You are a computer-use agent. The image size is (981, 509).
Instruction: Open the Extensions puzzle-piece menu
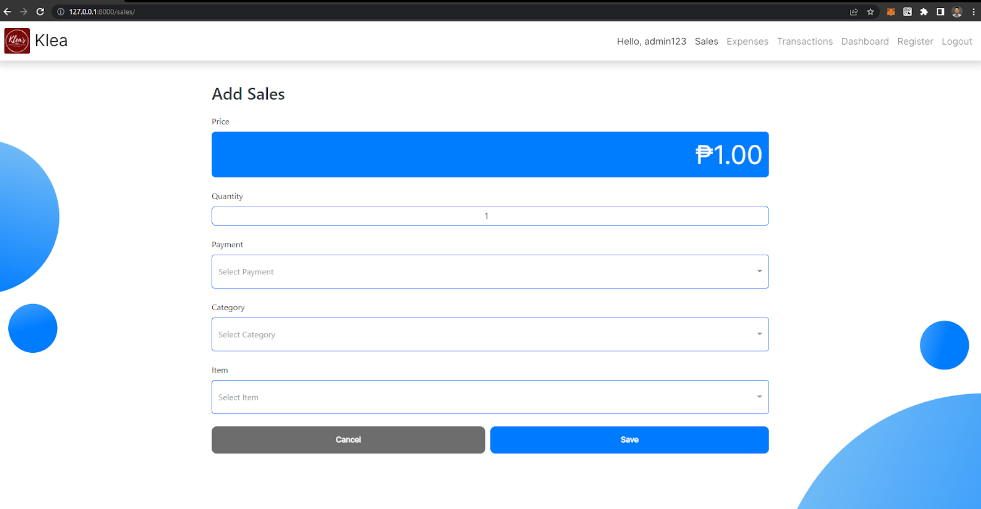[923, 12]
